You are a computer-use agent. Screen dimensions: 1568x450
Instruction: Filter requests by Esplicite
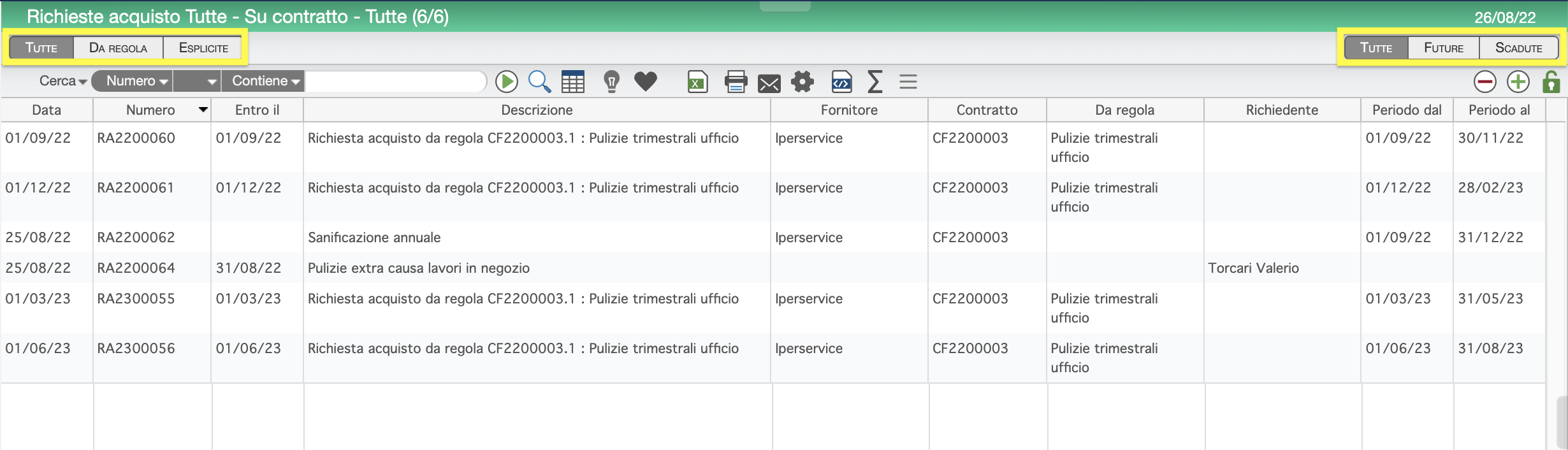coord(203,48)
